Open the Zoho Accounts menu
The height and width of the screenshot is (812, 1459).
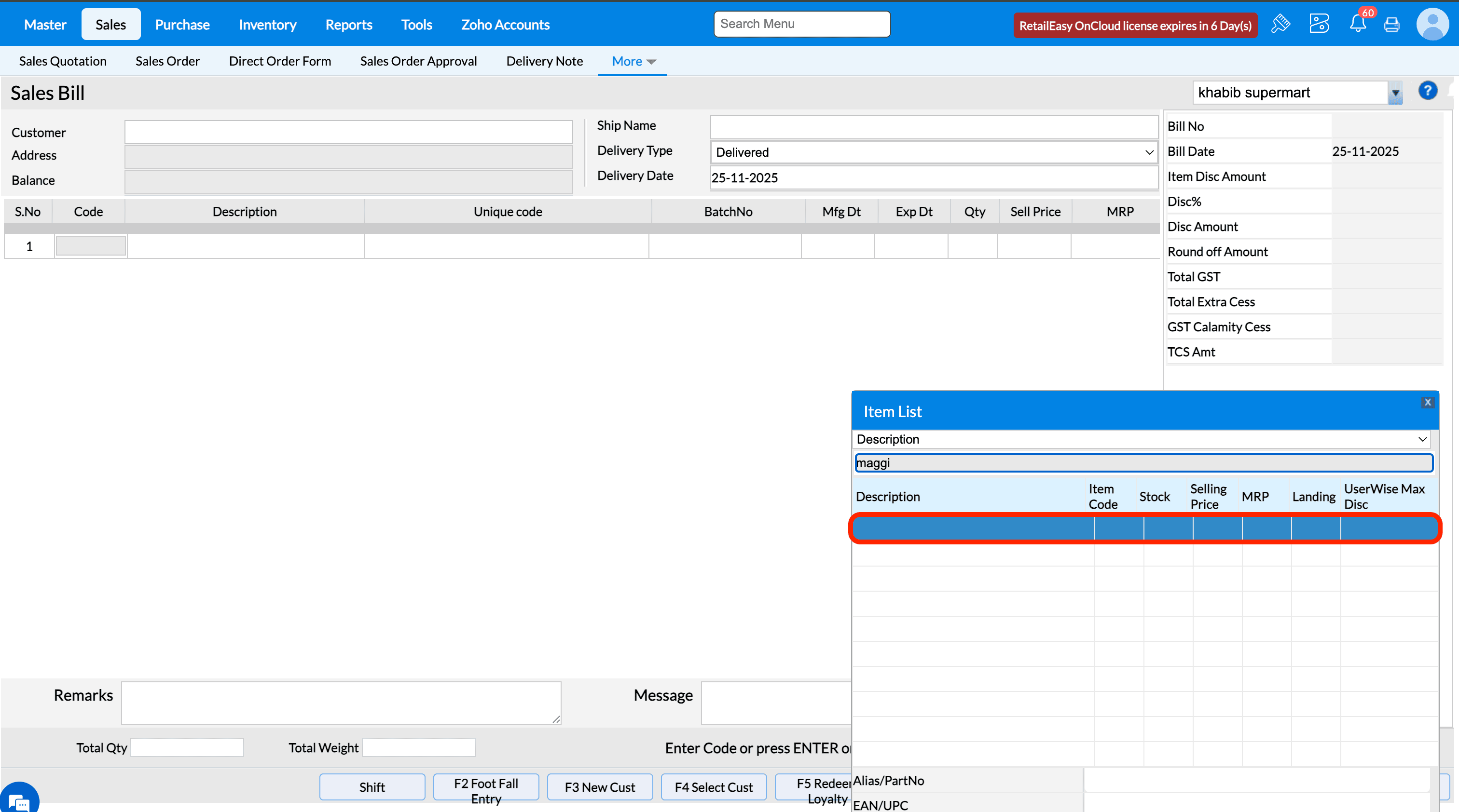point(505,24)
